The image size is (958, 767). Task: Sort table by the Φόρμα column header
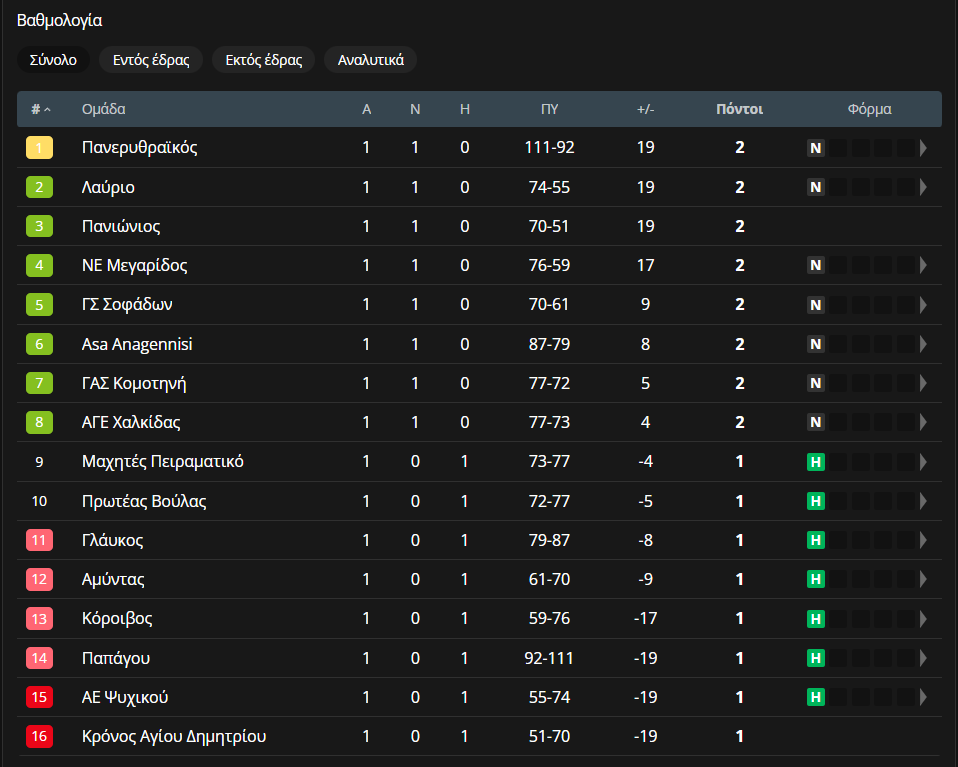point(869,109)
